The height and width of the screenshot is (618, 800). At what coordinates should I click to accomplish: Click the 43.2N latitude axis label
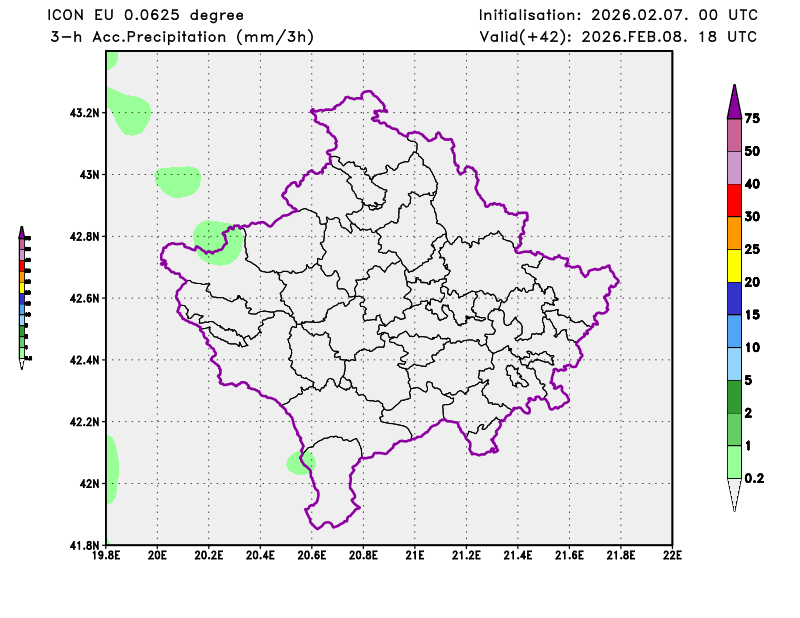click(84, 113)
